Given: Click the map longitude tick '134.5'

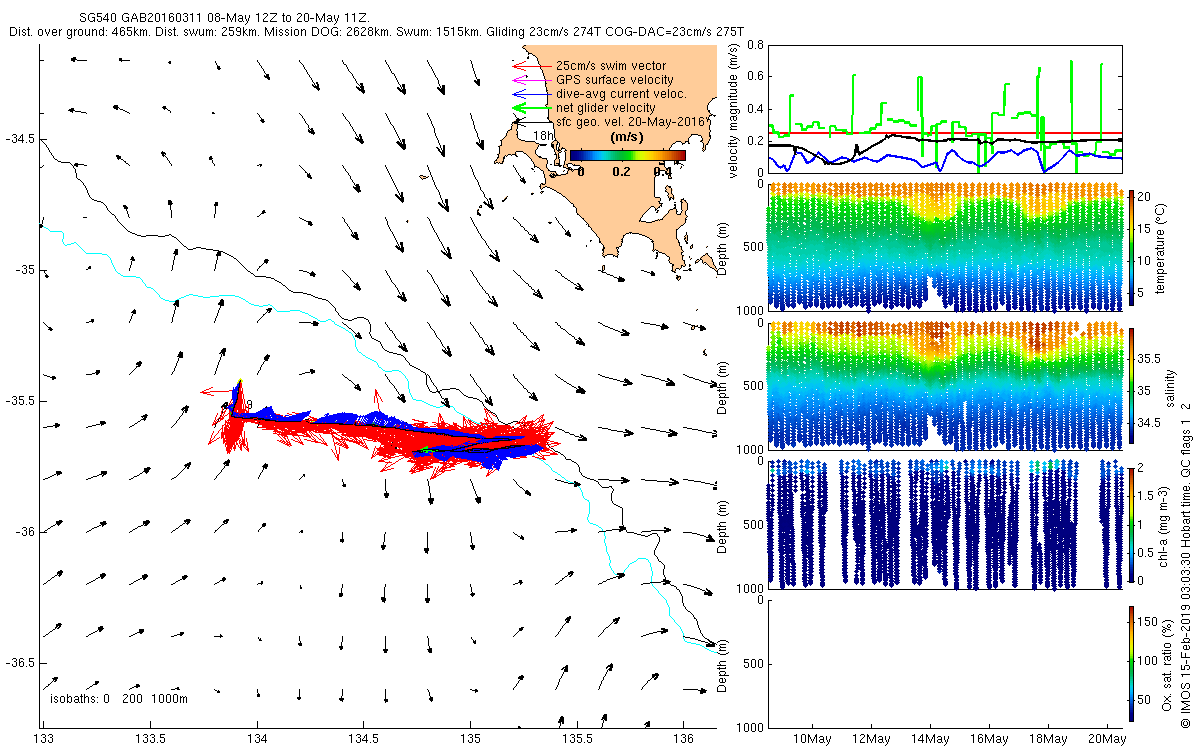Looking at the screenshot, I should tap(363, 739).
